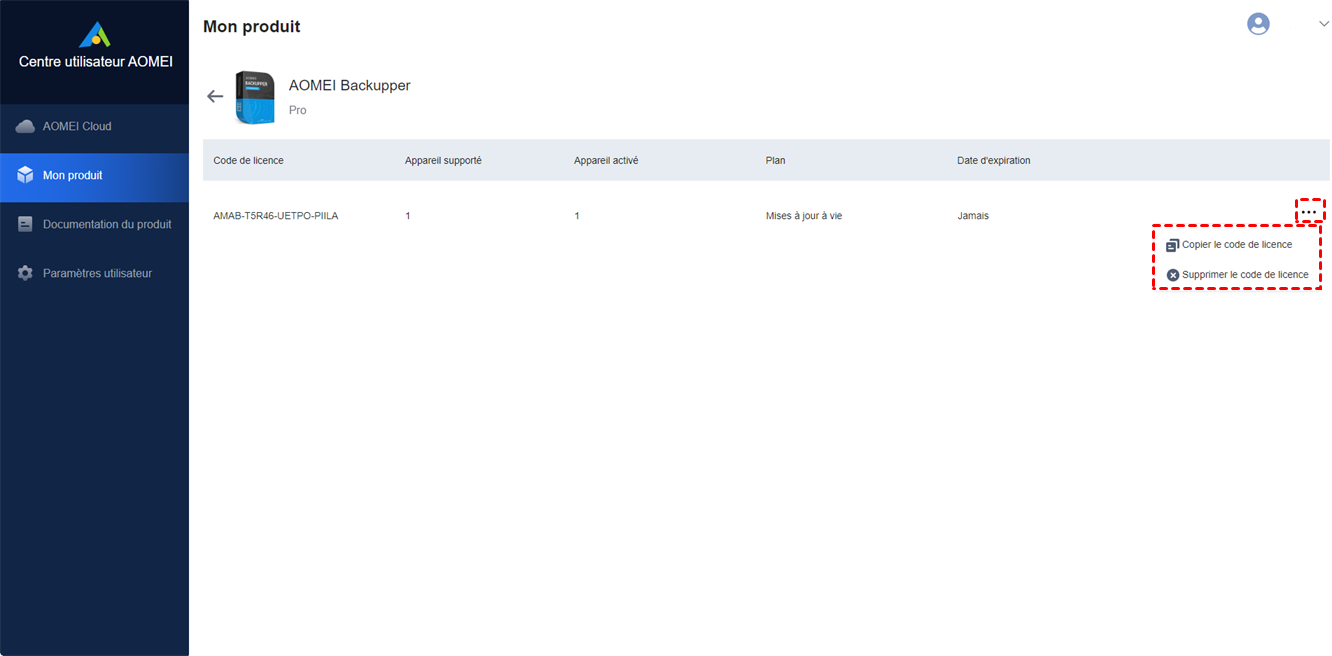This screenshot has width=1332, height=656.
Task: Click the Appareil activé column header
Action: click(x=606, y=161)
